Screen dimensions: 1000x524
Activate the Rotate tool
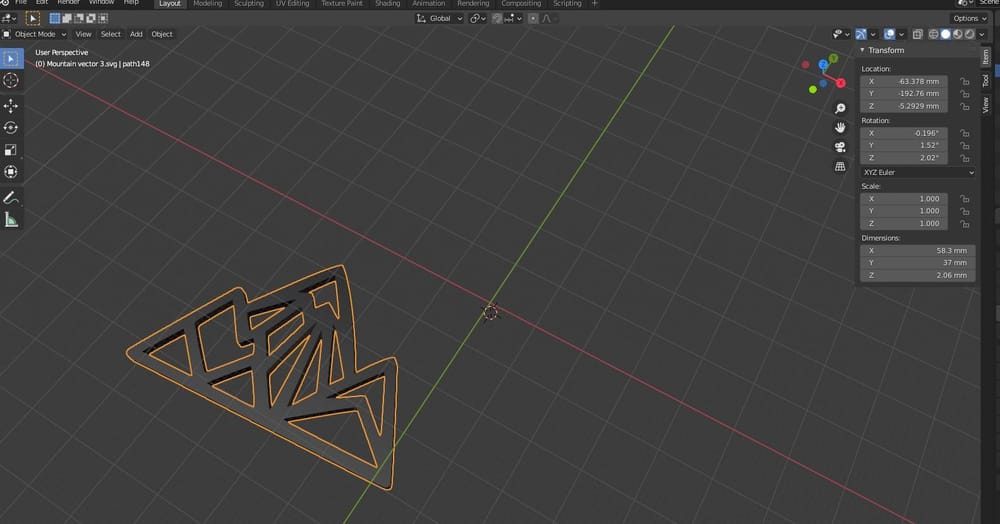(11, 127)
